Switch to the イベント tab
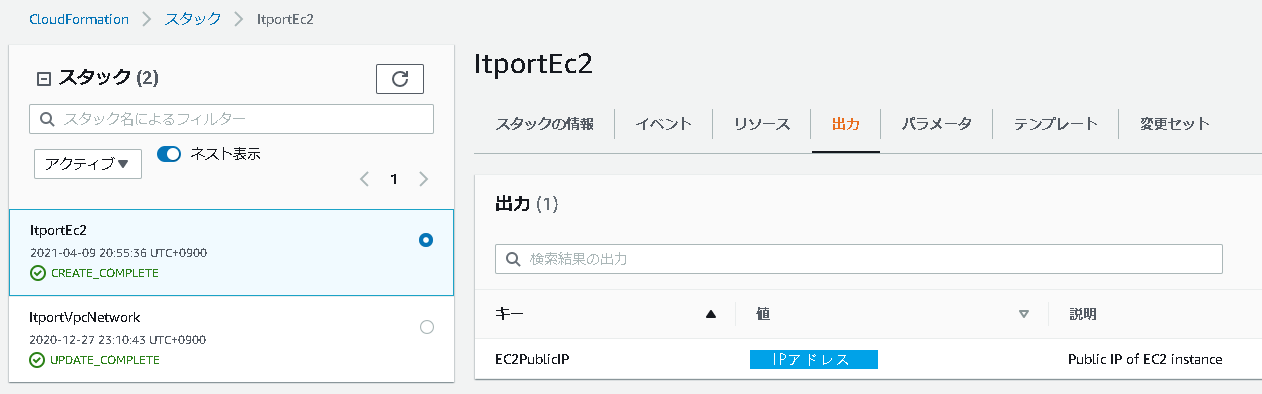This screenshot has width=1262, height=394. point(664,124)
